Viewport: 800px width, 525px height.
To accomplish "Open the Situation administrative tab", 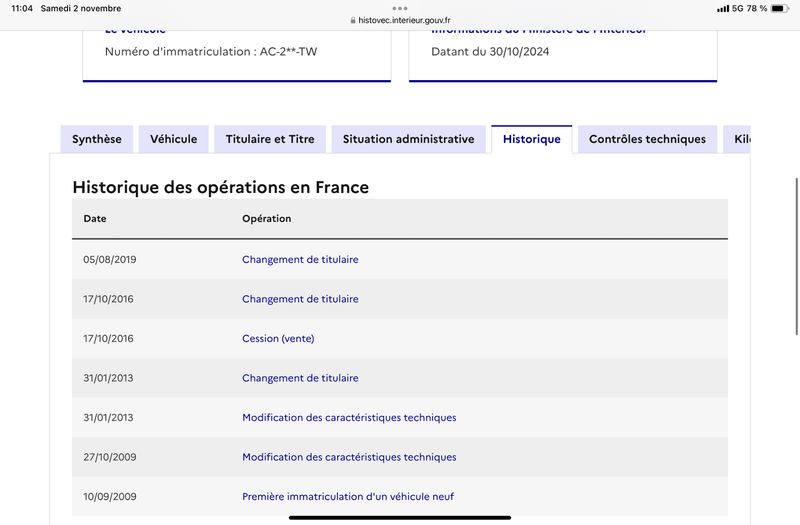I will tap(408, 139).
